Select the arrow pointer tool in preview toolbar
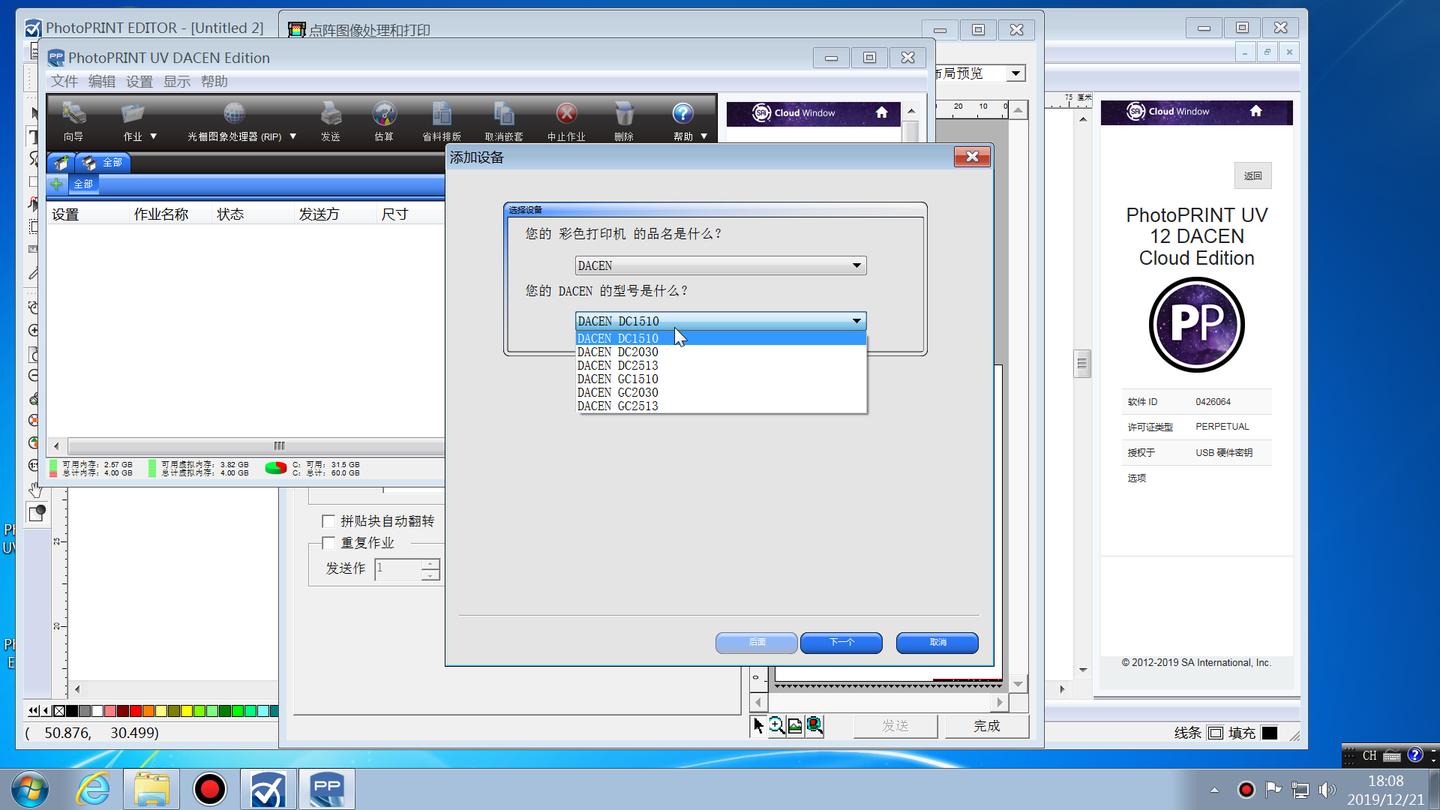 tap(758, 726)
